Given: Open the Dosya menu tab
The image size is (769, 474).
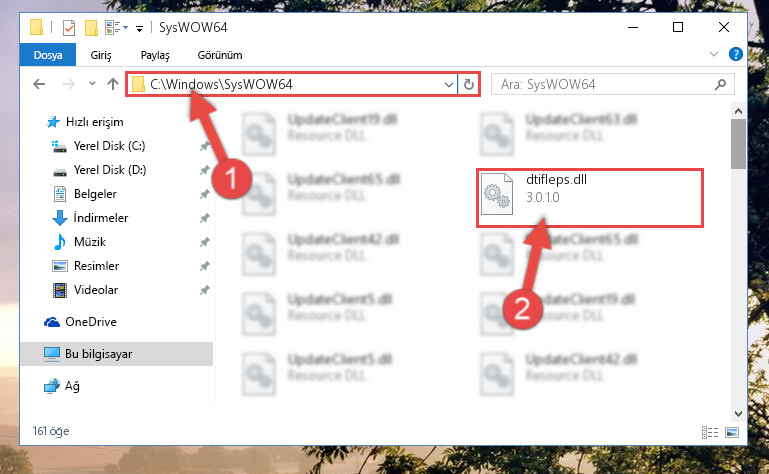Looking at the screenshot, I should [x=48, y=55].
